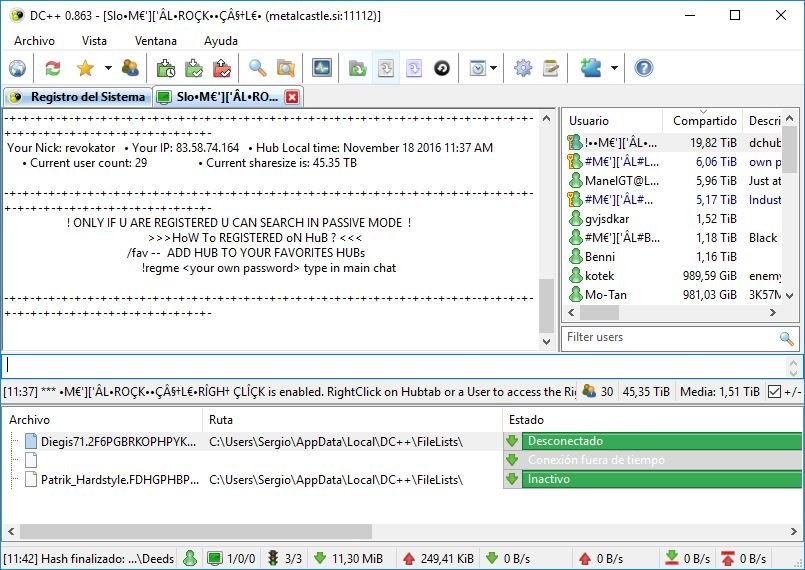Click the Recent file lists icon
The width and height of the screenshot is (805, 570).
[386, 68]
